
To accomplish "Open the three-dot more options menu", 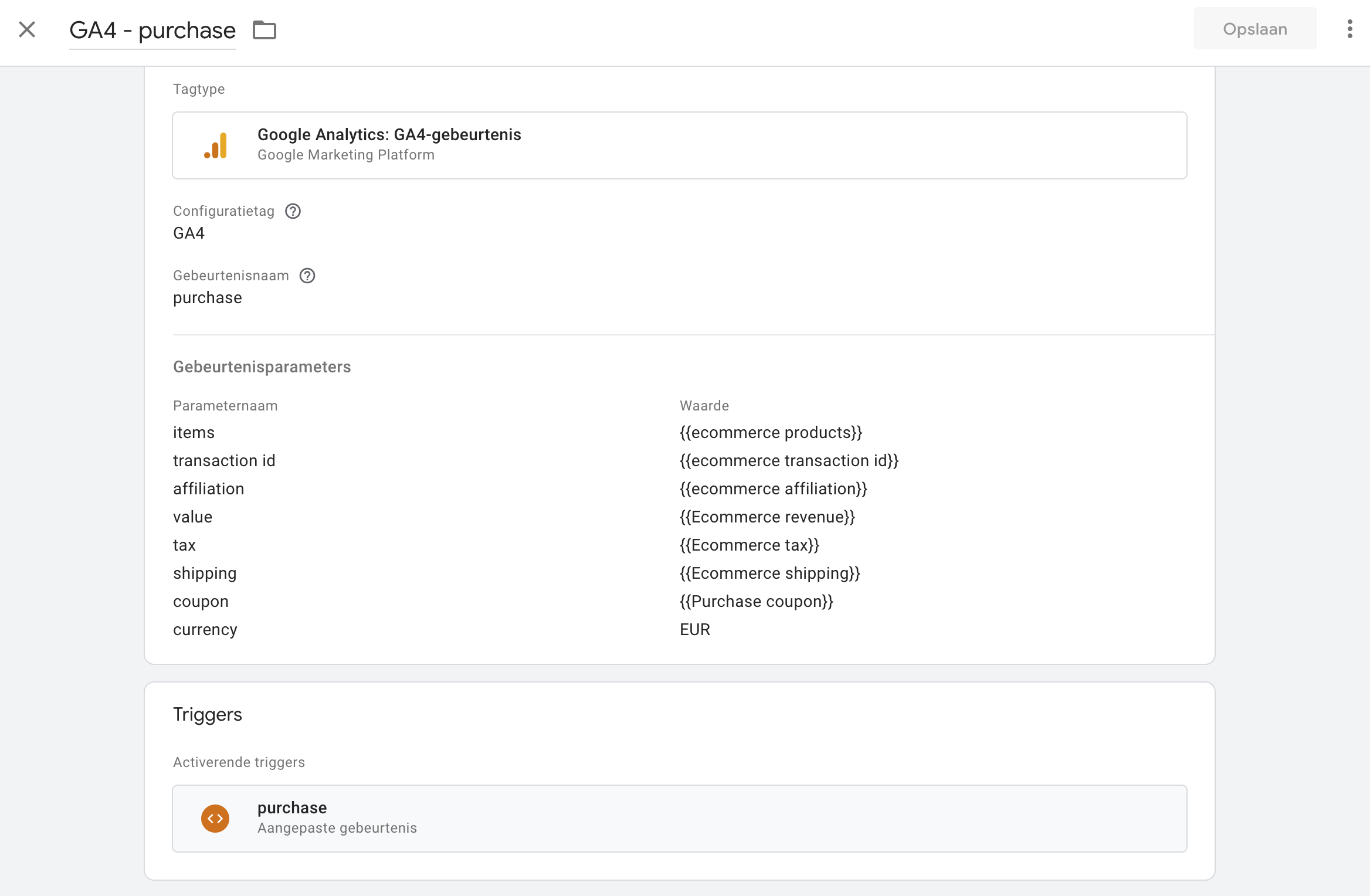I will click(1350, 29).
